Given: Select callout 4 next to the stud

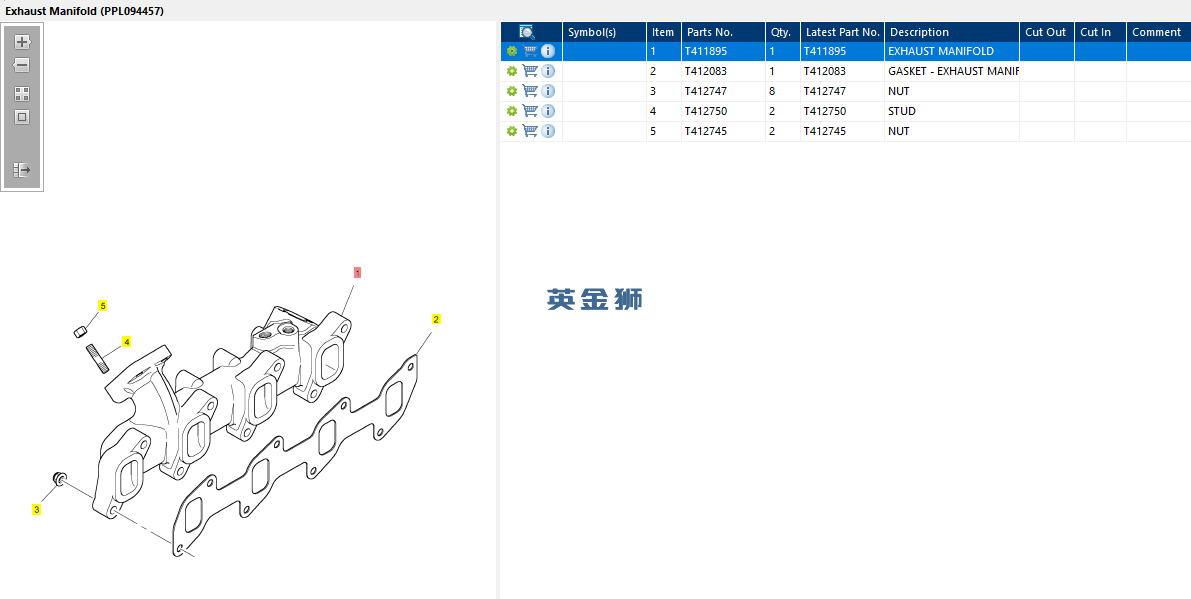Looking at the screenshot, I should click(127, 342).
